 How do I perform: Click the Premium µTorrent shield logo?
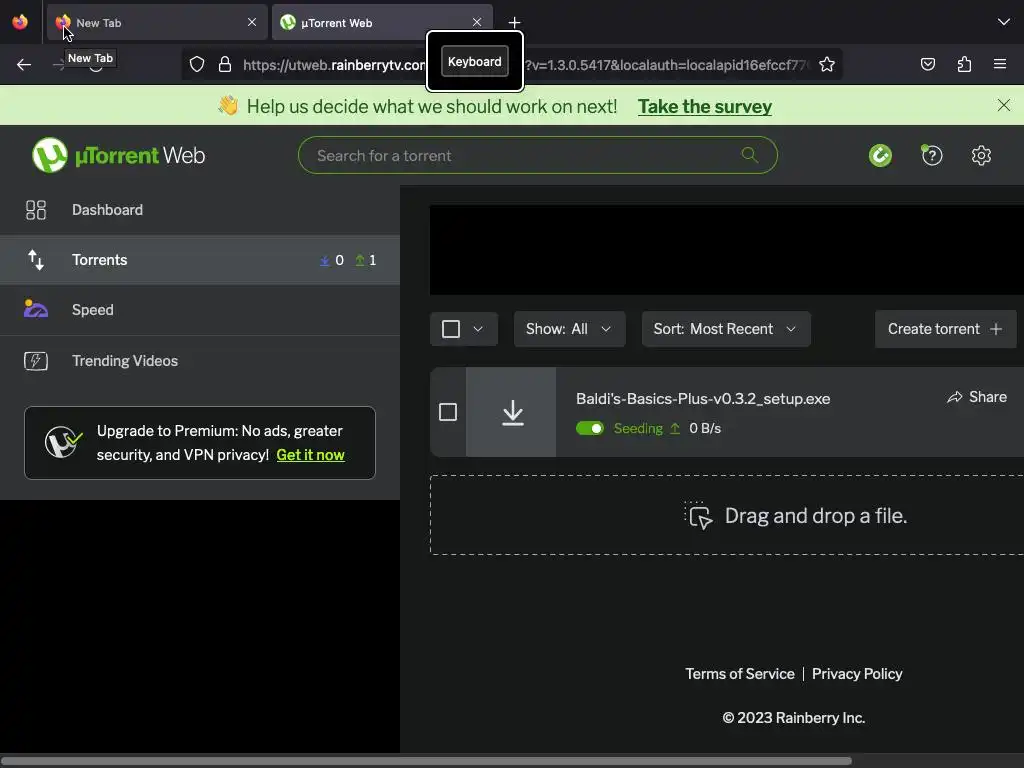click(63, 442)
